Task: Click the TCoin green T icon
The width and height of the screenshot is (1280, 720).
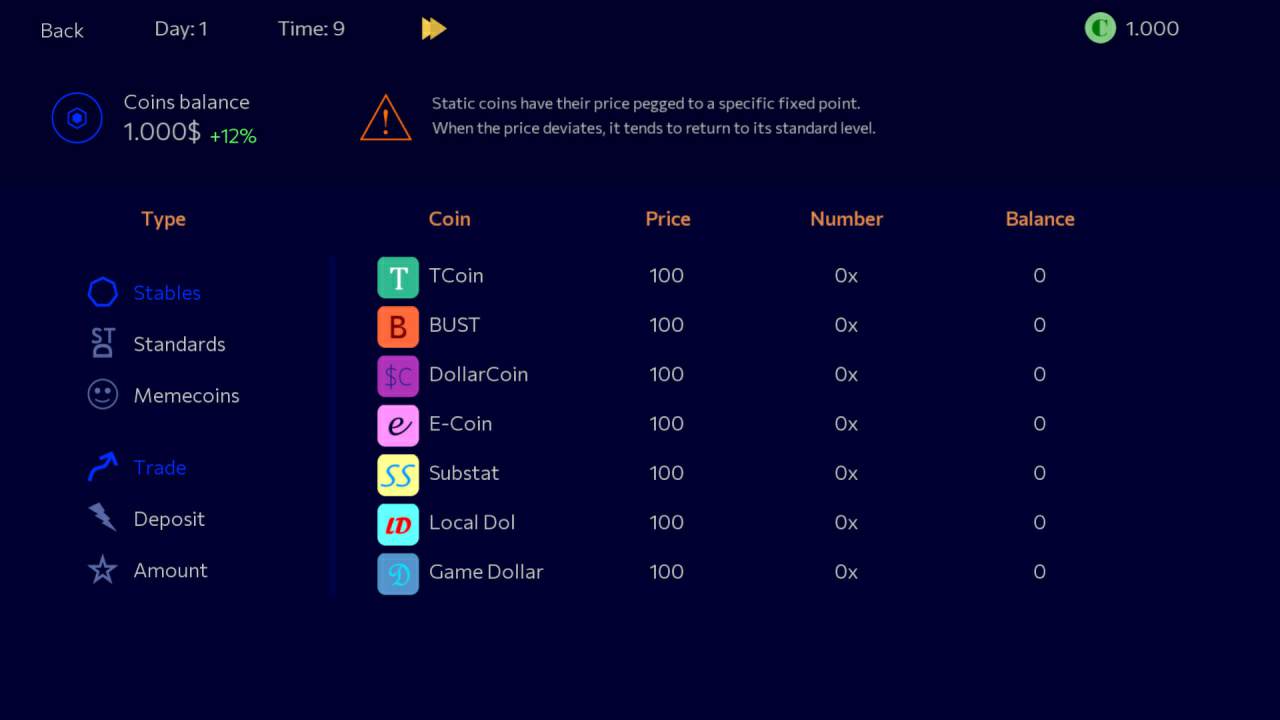Action: click(398, 277)
